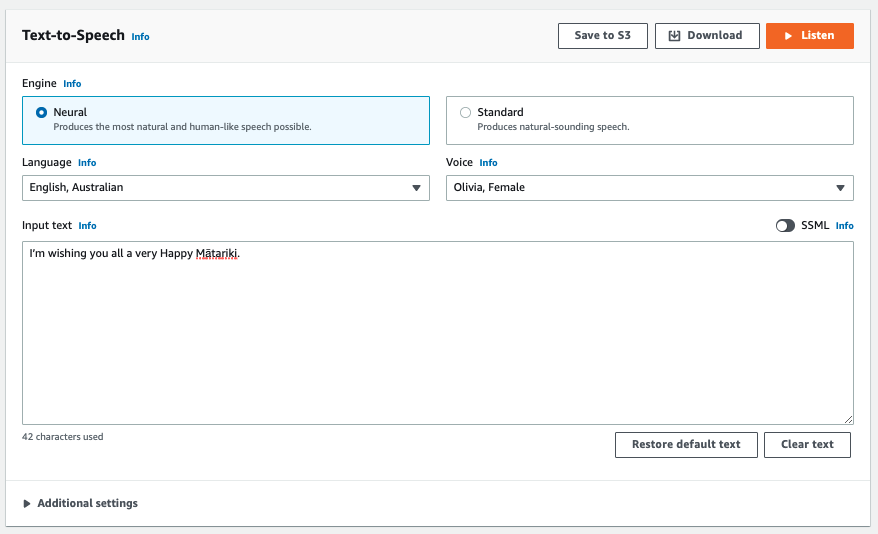Expand Additional settings section

point(80,503)
